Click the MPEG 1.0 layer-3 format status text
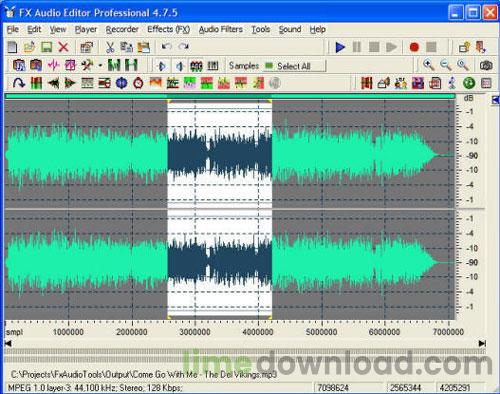500x394 pixels. coord(95,388)
